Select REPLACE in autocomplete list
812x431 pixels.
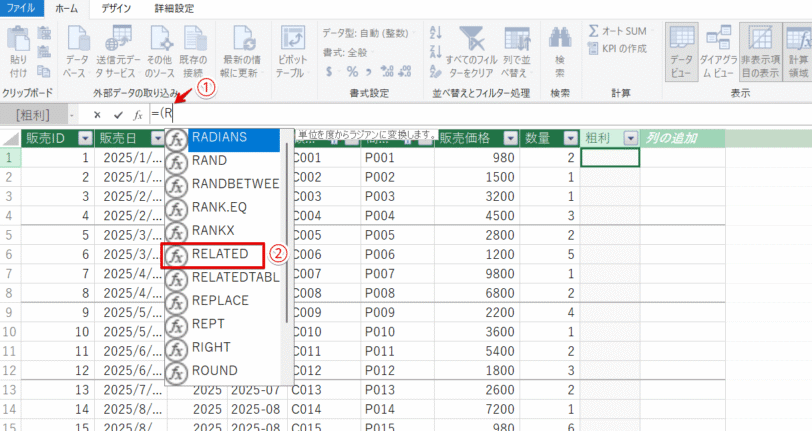tap(223, 301)
